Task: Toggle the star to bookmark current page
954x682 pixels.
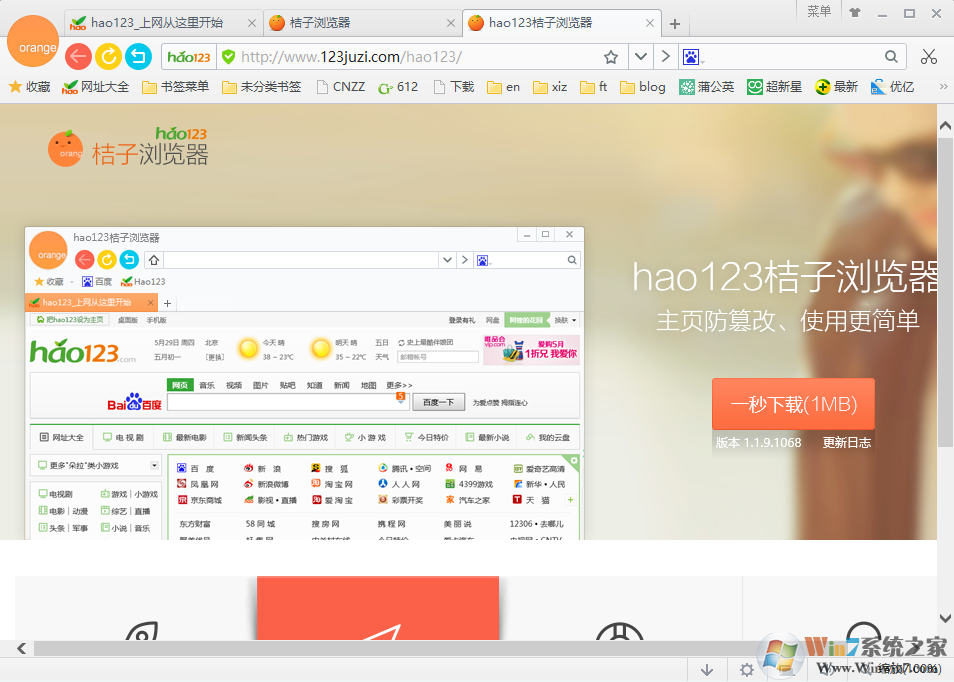Action: (611, 57)
